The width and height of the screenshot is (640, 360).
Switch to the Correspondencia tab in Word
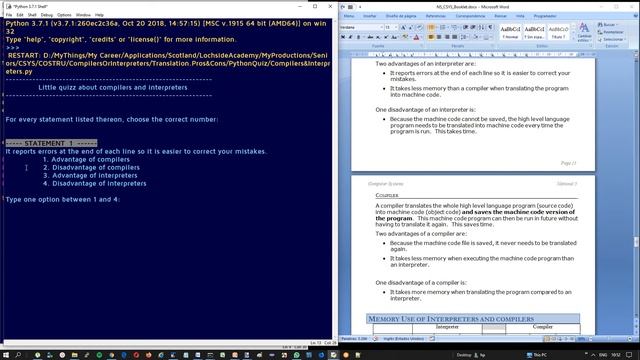(x=470, y=16)
